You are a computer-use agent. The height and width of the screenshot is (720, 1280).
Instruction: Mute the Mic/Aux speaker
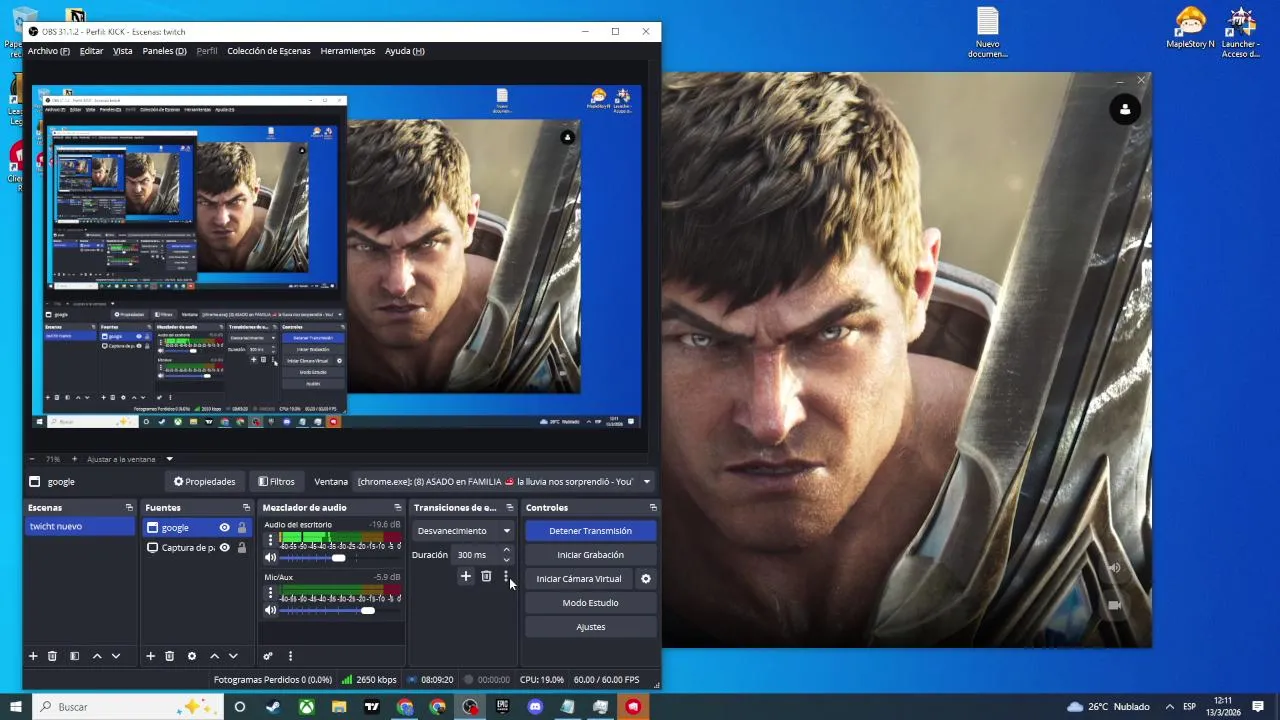click(x=270, y=610)
